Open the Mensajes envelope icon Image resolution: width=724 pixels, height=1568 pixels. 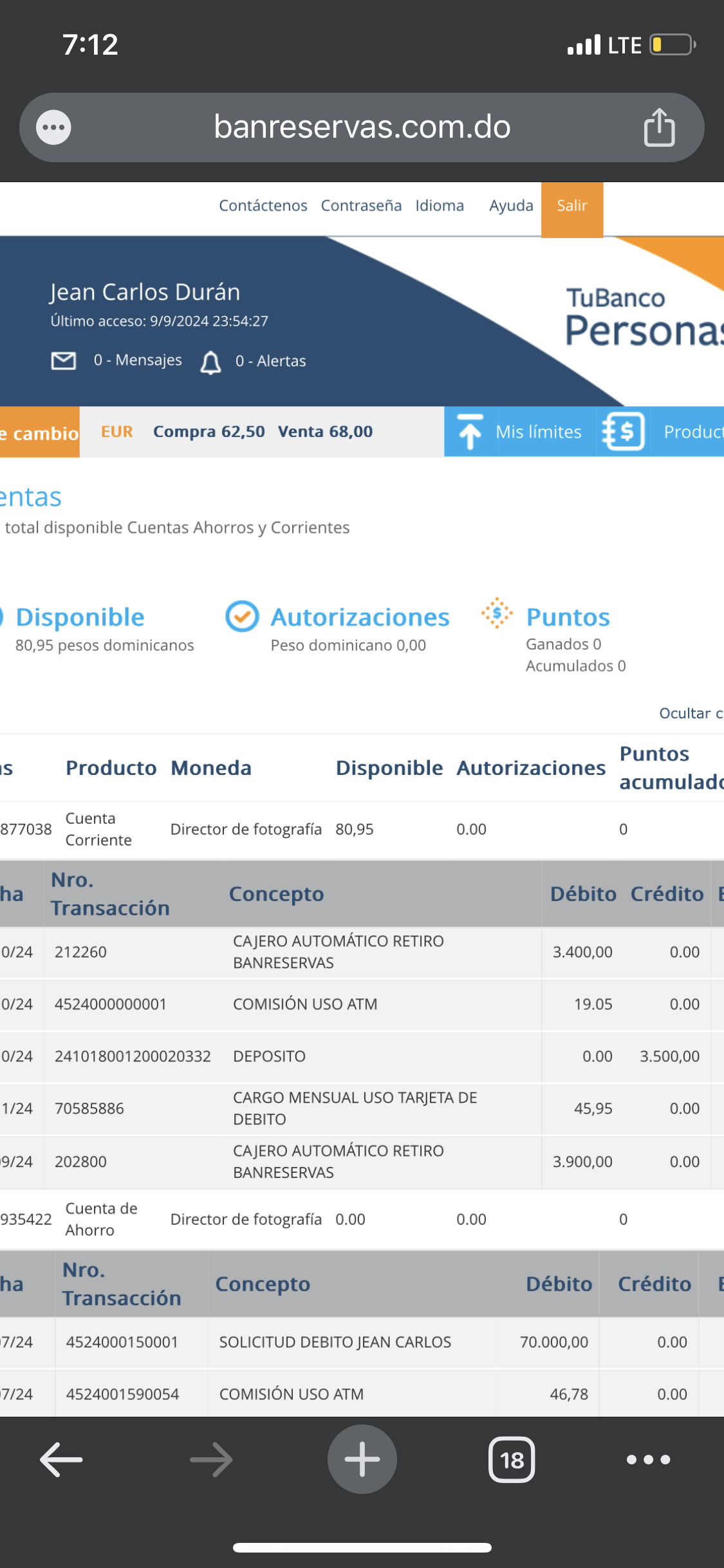click(63, 360)
